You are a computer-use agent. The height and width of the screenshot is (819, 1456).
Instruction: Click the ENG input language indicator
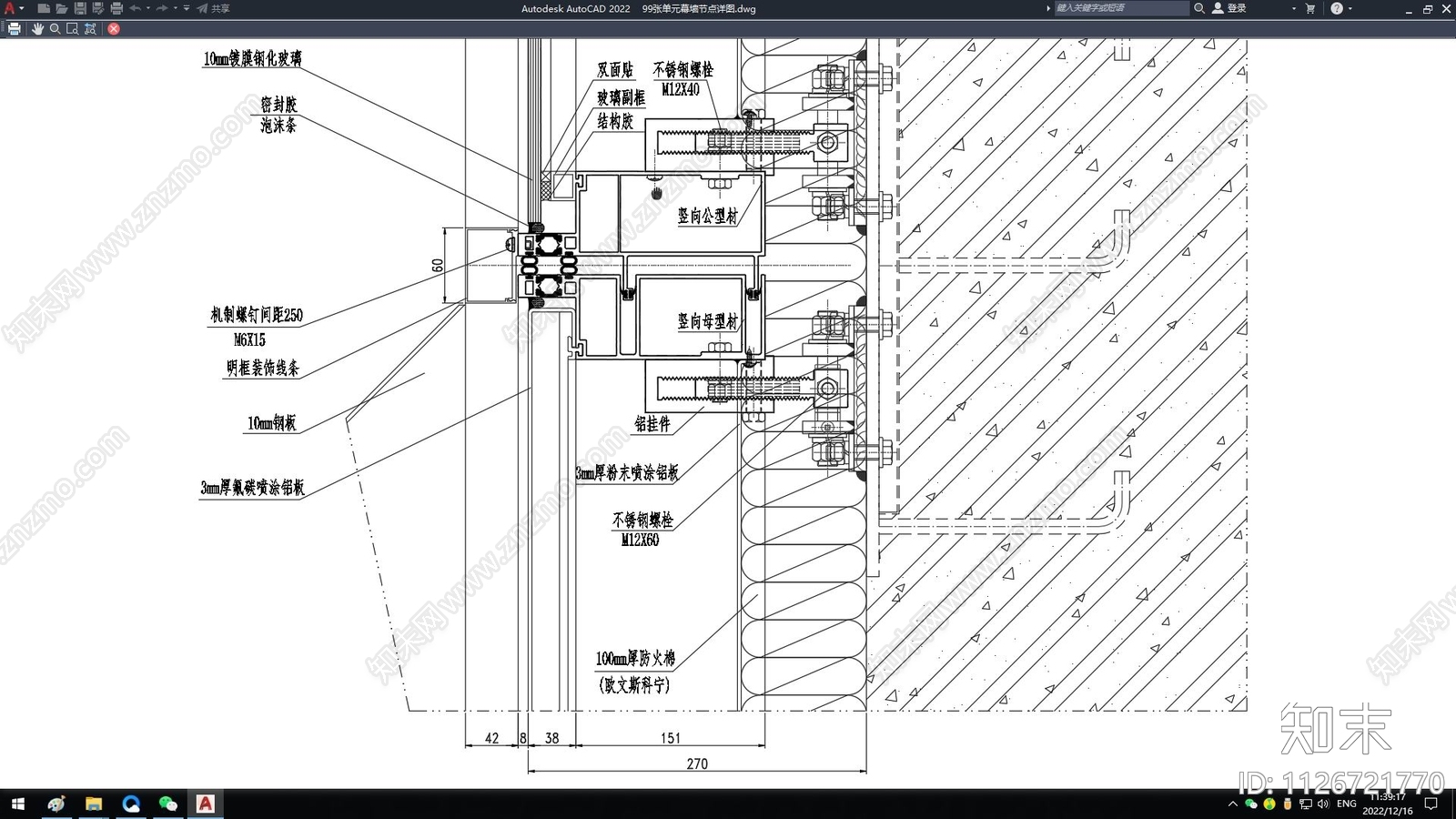1347,804
